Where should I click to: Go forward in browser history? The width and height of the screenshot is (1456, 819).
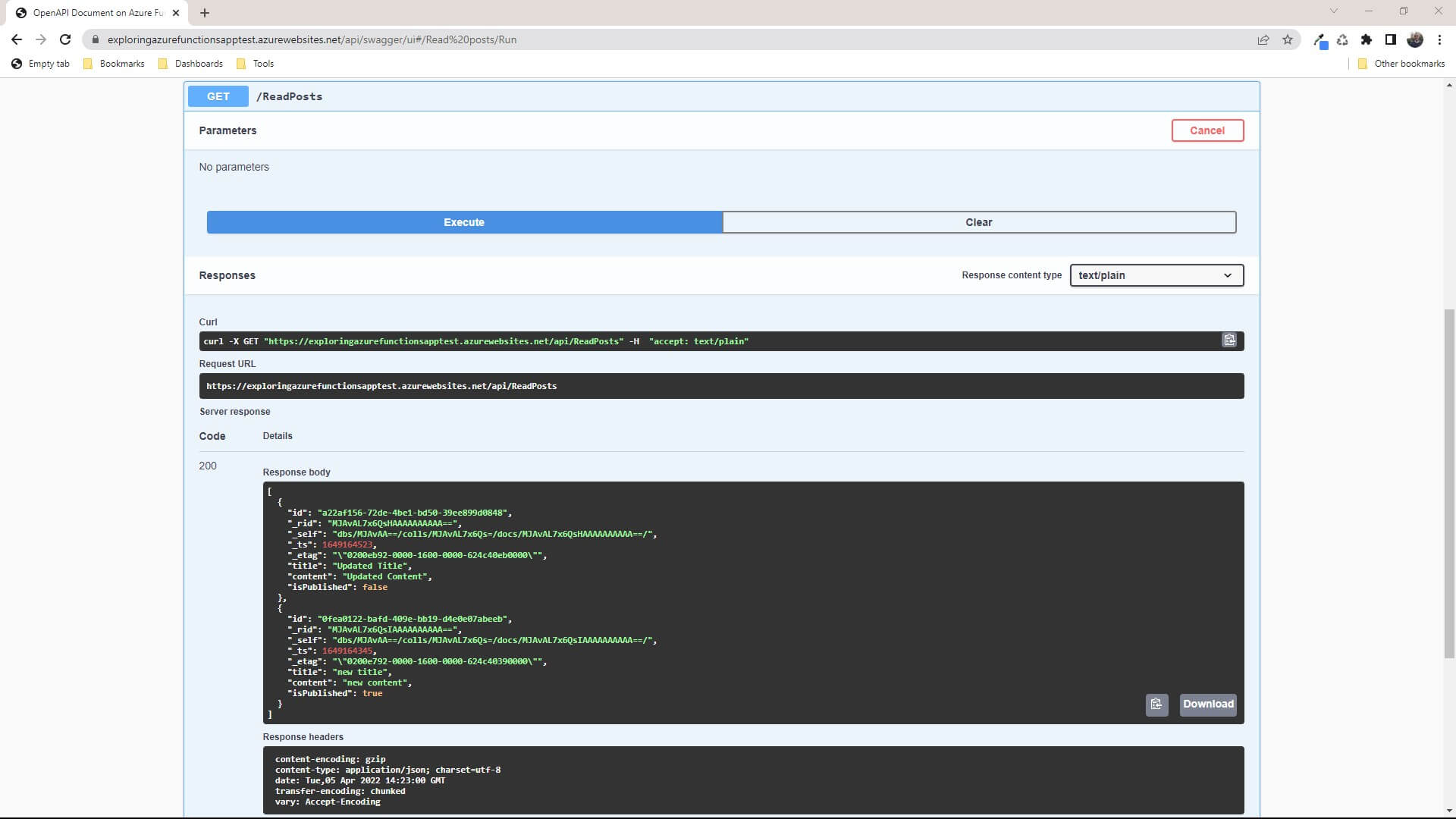pyautogui.click(x=41, y=39)
